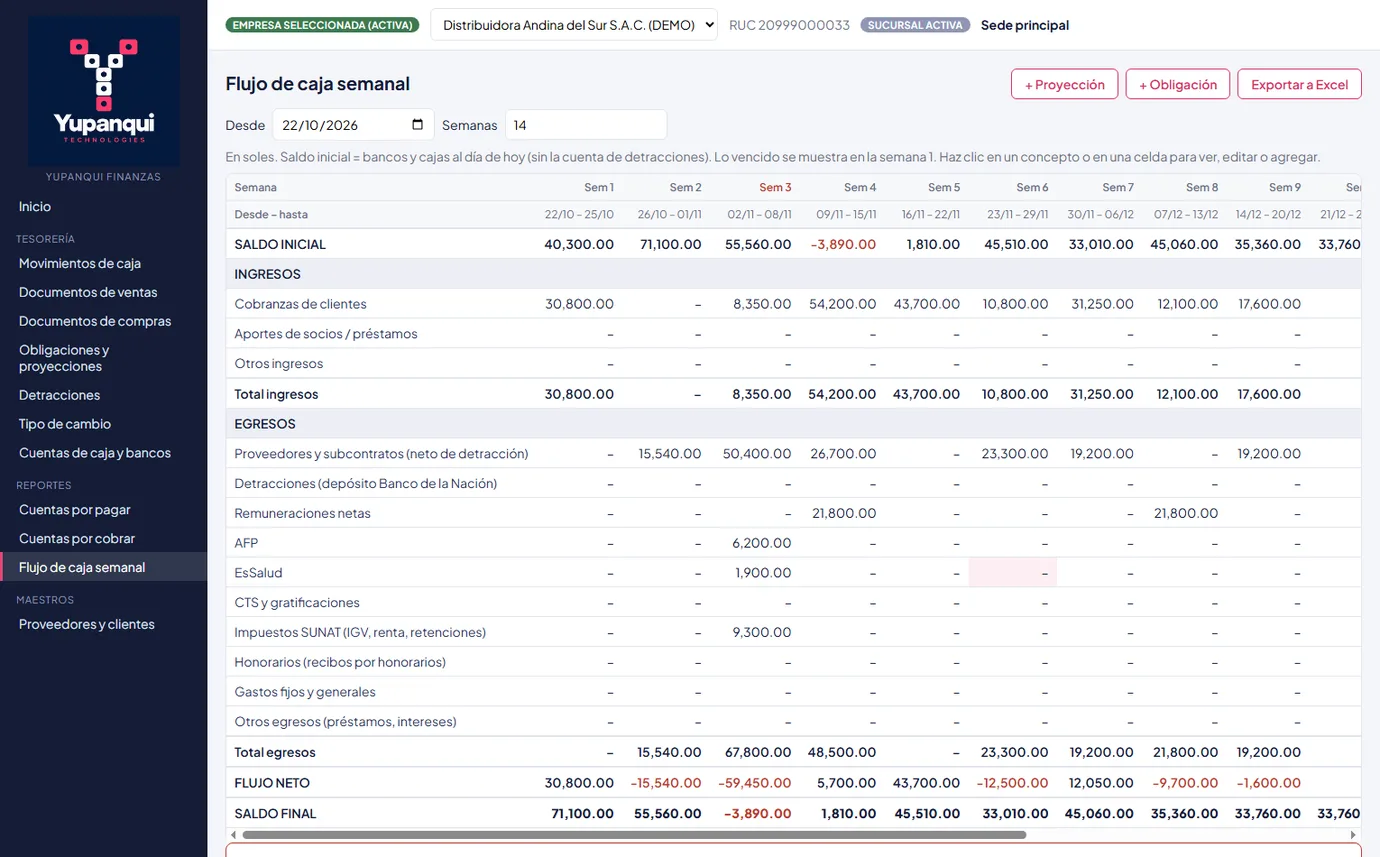Open the company selector Distribuidora Andina del Sur
Viewport: 1380px width, 857px height.
pos(574,25)
